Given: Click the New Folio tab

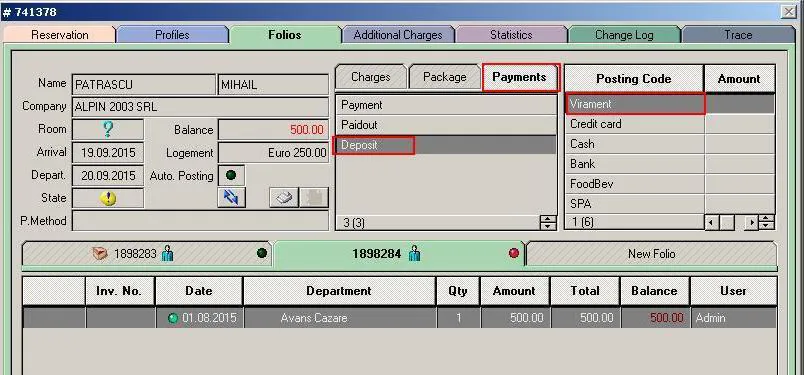Looking at the screenshot, I should (x=651, y=253).
